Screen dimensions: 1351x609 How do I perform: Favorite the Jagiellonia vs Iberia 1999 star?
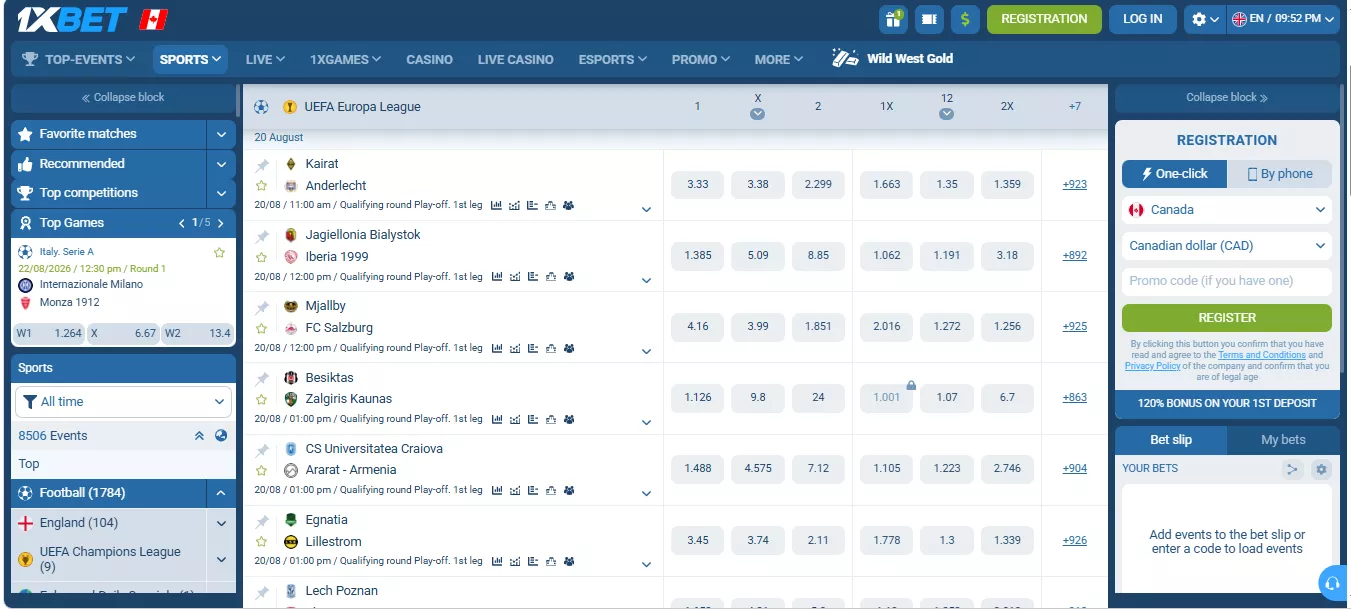(262, 257)
